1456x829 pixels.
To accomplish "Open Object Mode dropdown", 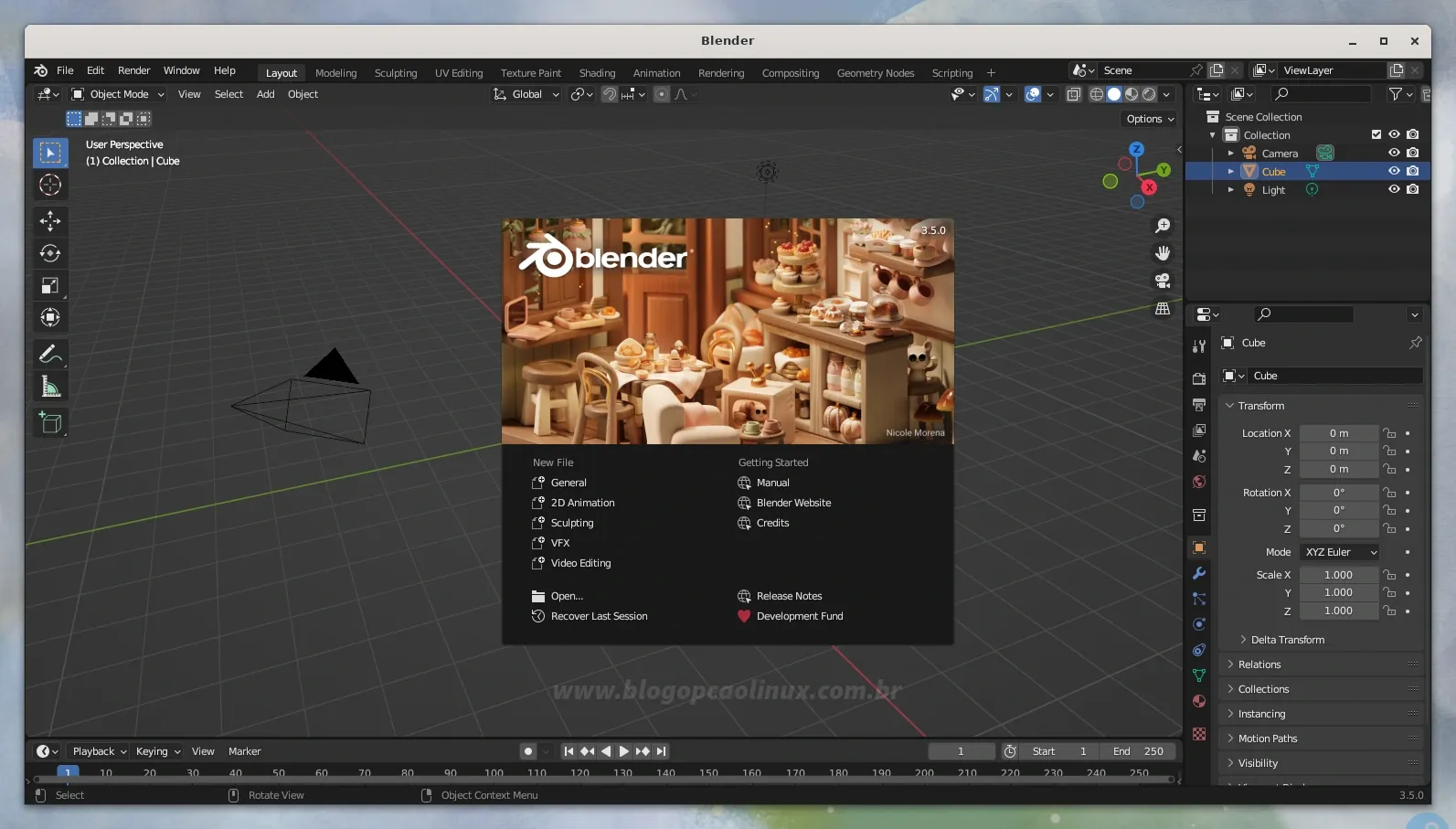I will (118, 94).
